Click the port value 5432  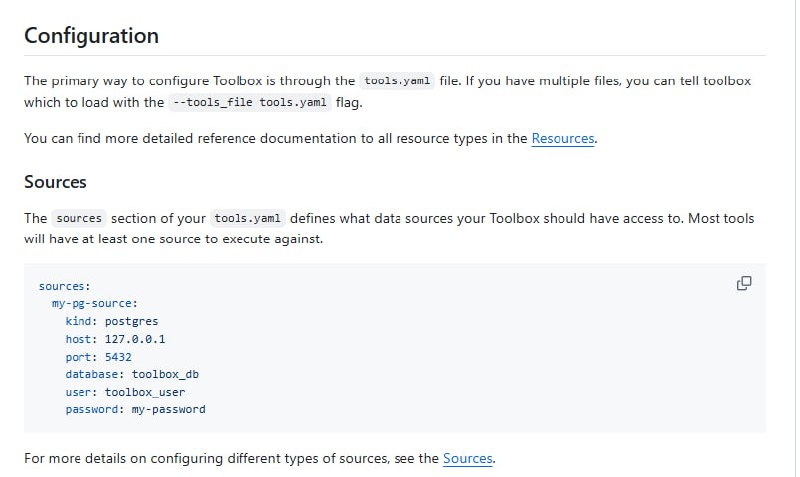coord(118,357)
